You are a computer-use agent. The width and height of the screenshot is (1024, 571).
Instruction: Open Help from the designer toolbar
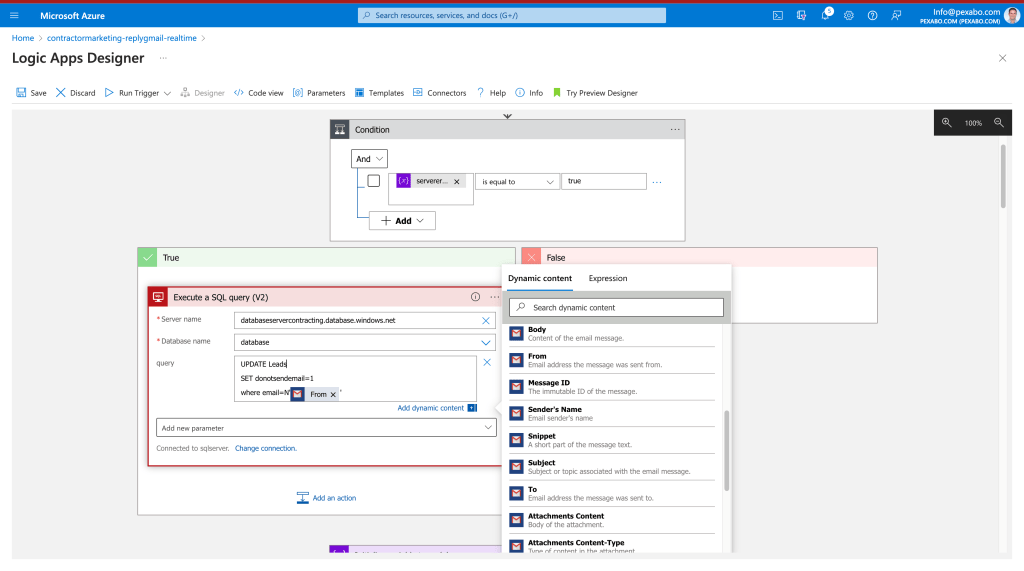[491, 93]
